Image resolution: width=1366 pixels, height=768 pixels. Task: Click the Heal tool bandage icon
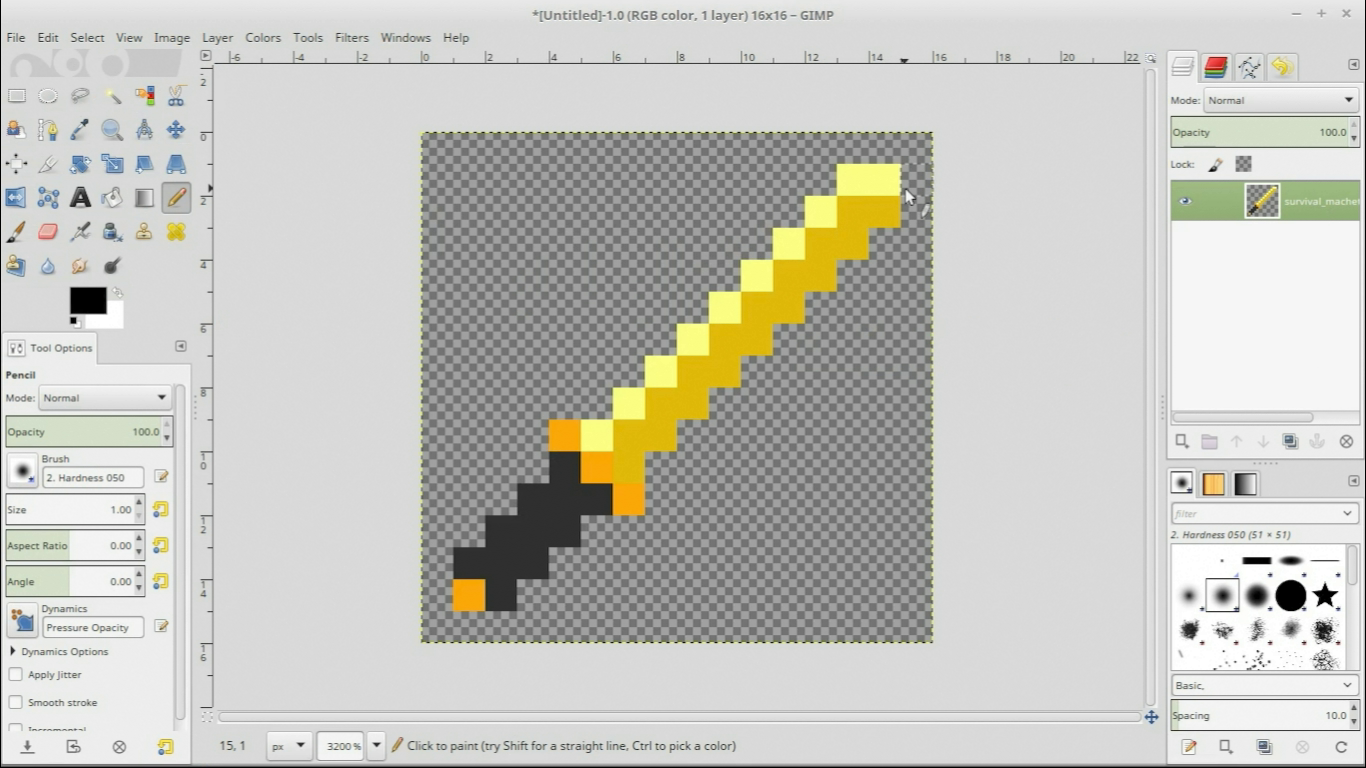click(176, 232)
